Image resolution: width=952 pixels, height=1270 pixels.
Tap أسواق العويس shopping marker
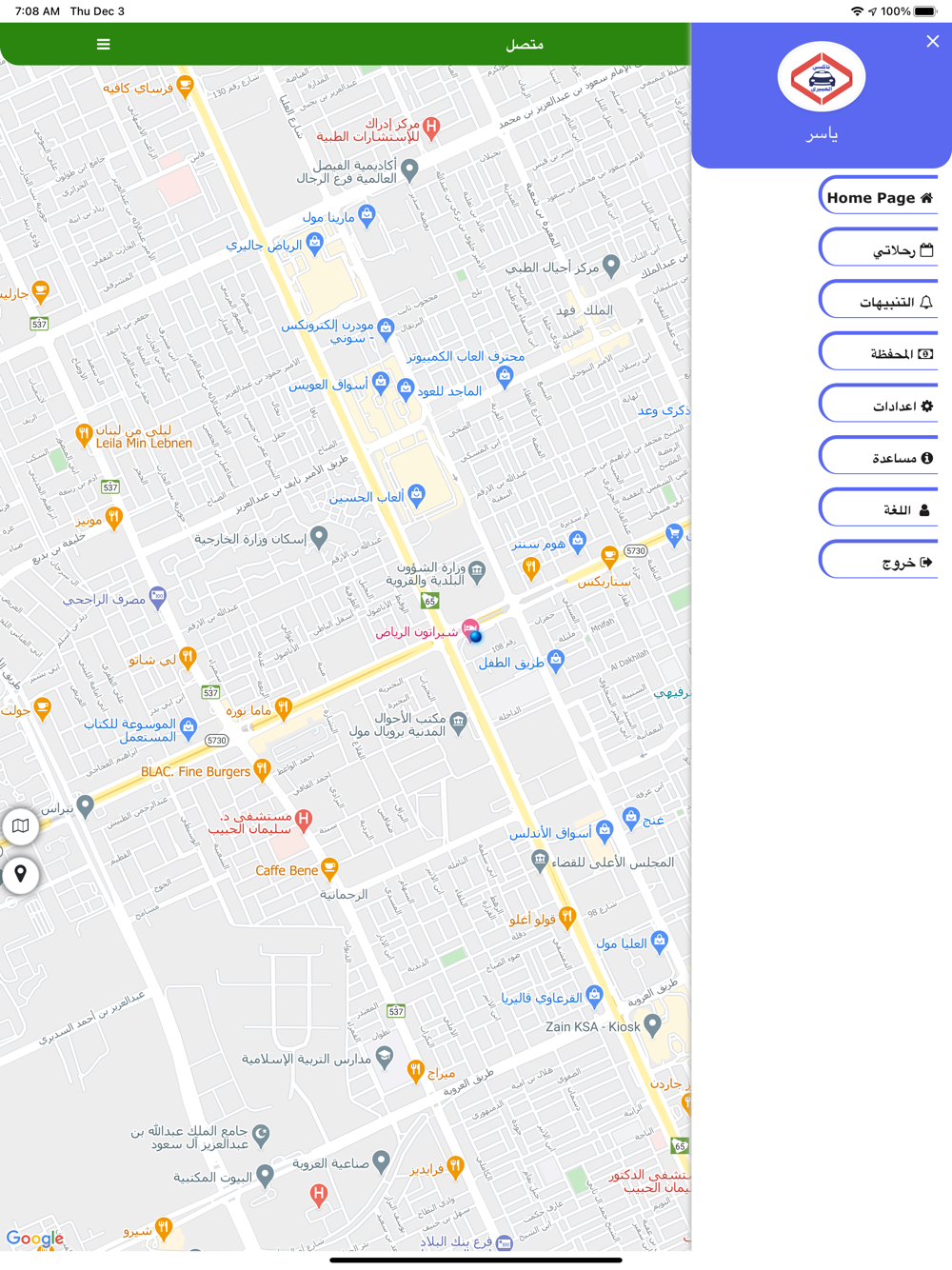(381, 383)
